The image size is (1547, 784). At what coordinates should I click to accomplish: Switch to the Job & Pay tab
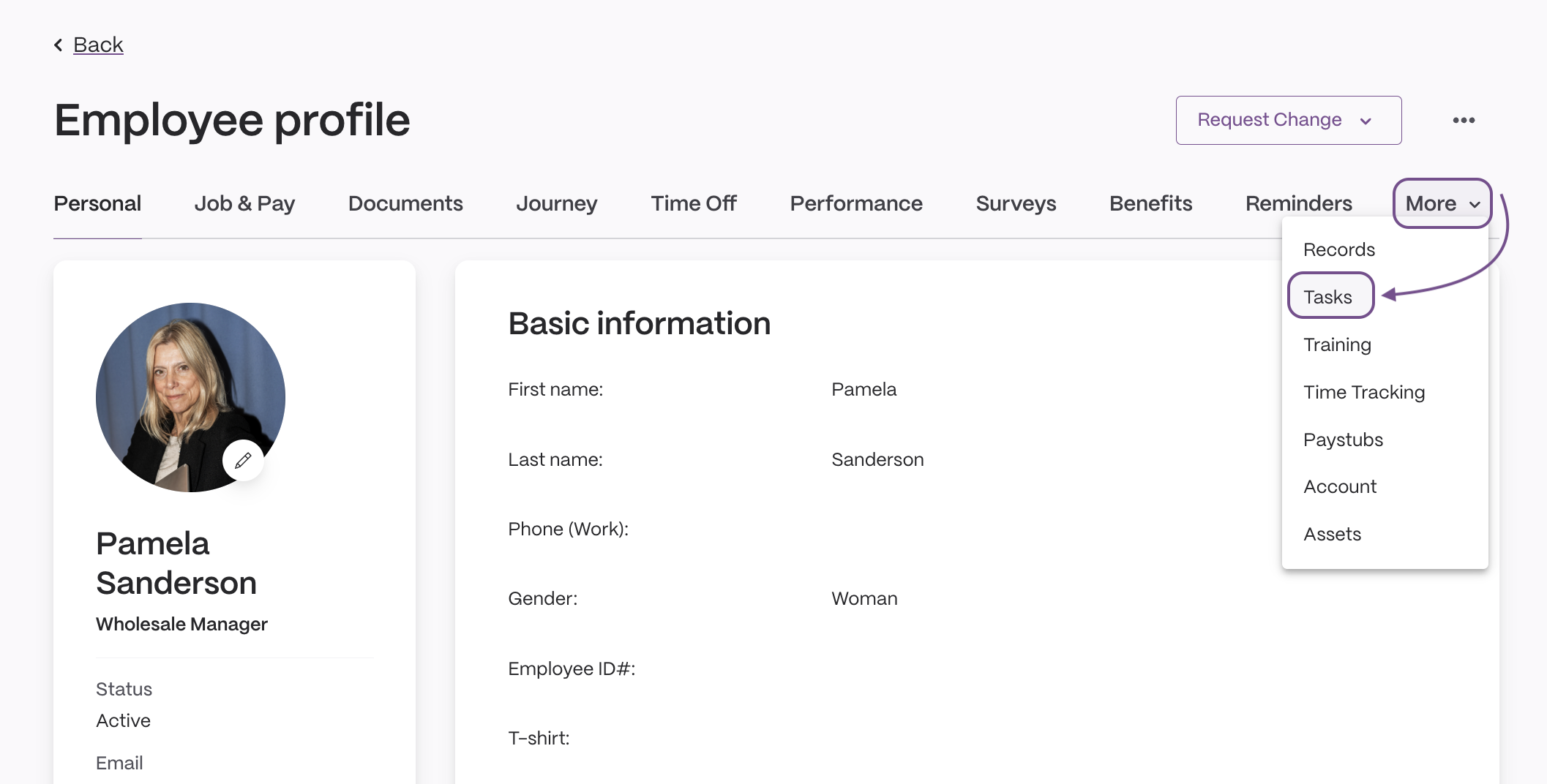(x=244, y=203)
